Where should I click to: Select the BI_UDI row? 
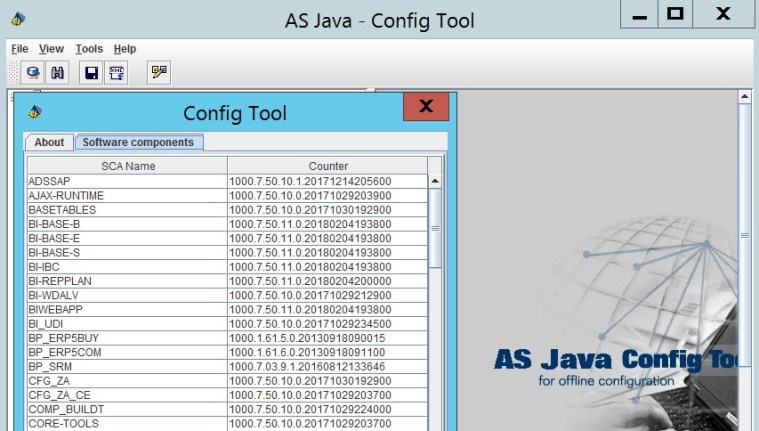click(x=227, y=324)
